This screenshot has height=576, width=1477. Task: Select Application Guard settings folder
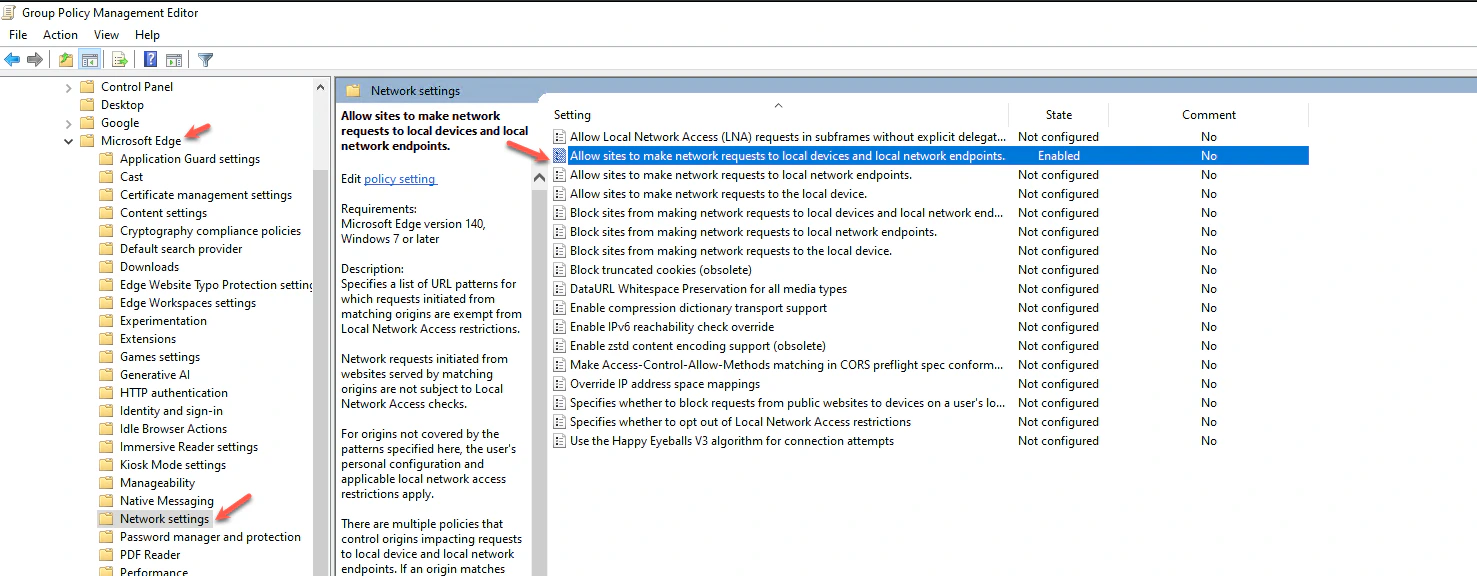pyautogui.click(x=190, y=159)
